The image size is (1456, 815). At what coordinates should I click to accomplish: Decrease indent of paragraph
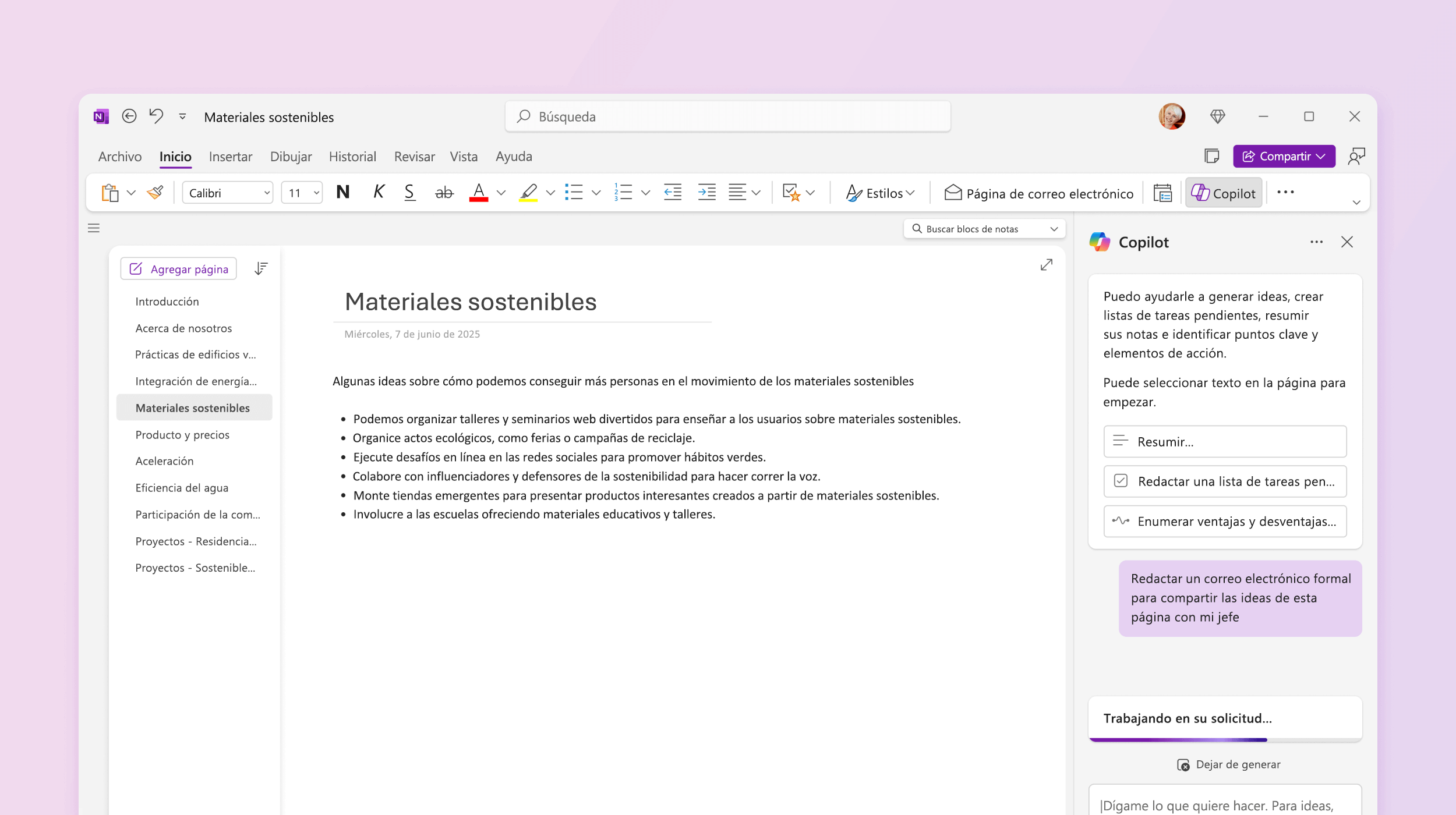coord(673,192)
